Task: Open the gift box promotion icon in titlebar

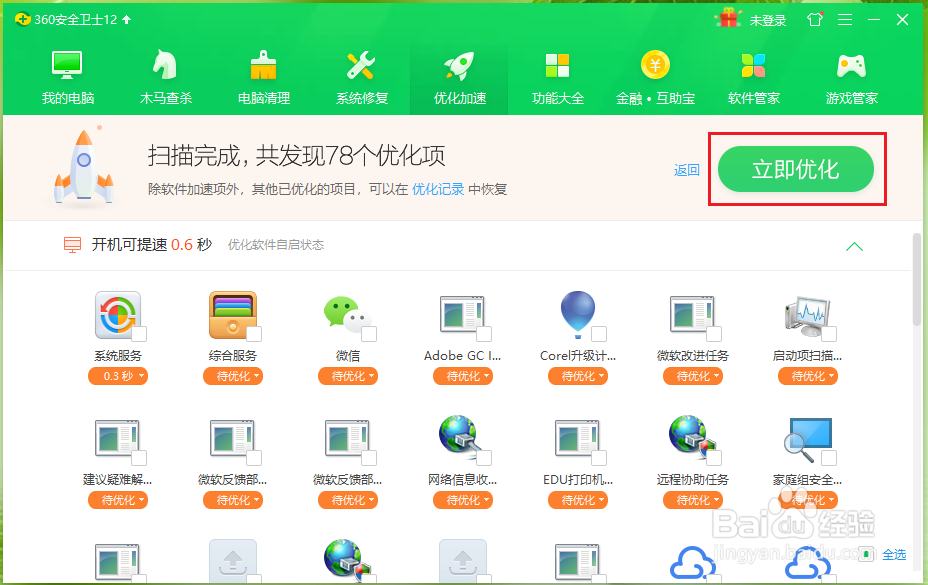Action: (x=727, y=17)
